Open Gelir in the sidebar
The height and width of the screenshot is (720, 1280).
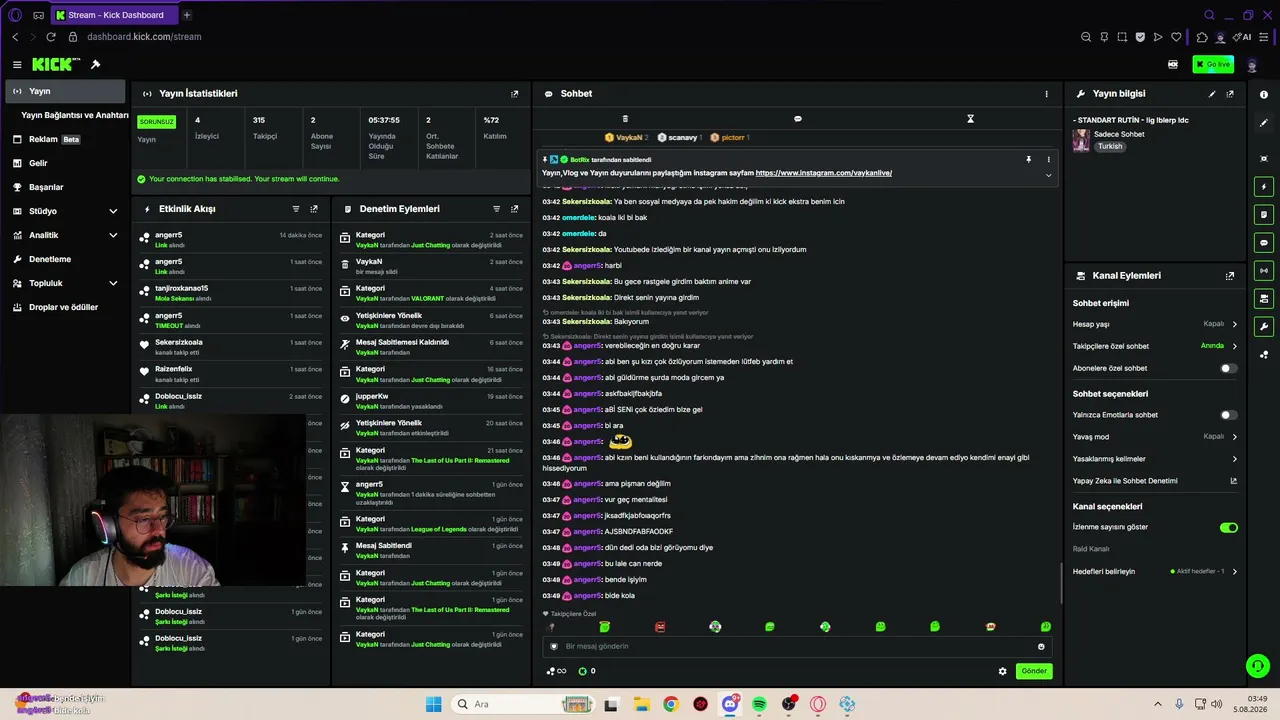(66, 163)
